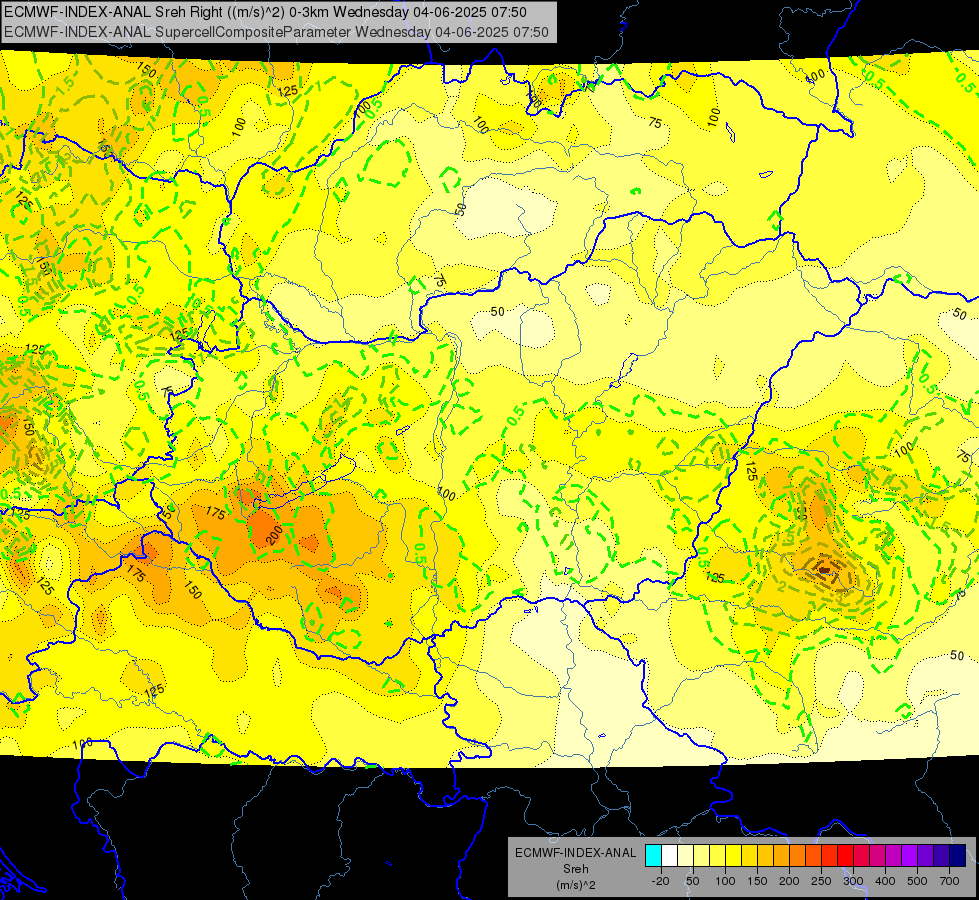Click the (m/s)^2 unit label in legend
This screenshot has height=900, width=979.
tap(575, 885)
